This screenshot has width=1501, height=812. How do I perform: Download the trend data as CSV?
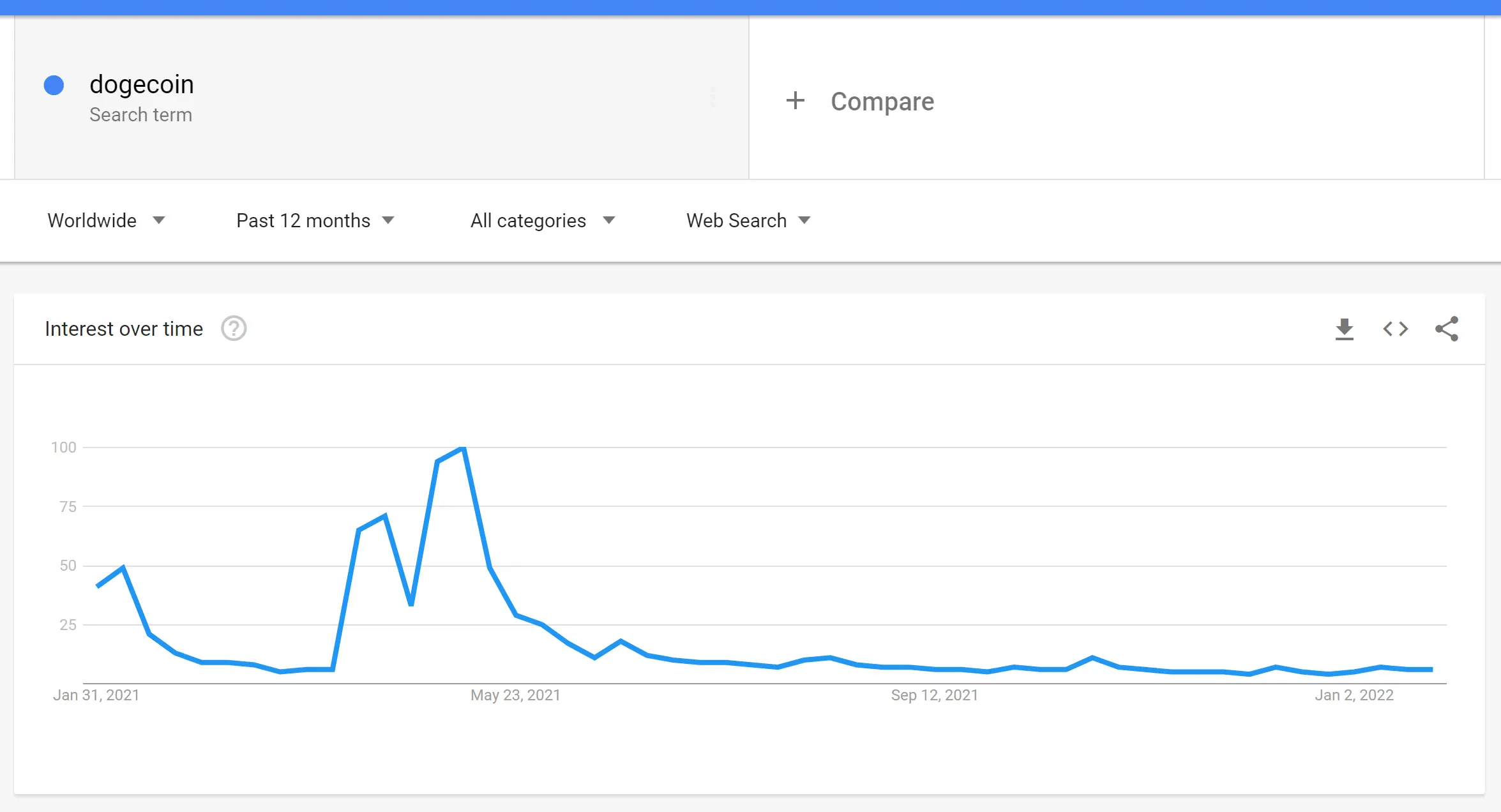tap(1345, 329)
